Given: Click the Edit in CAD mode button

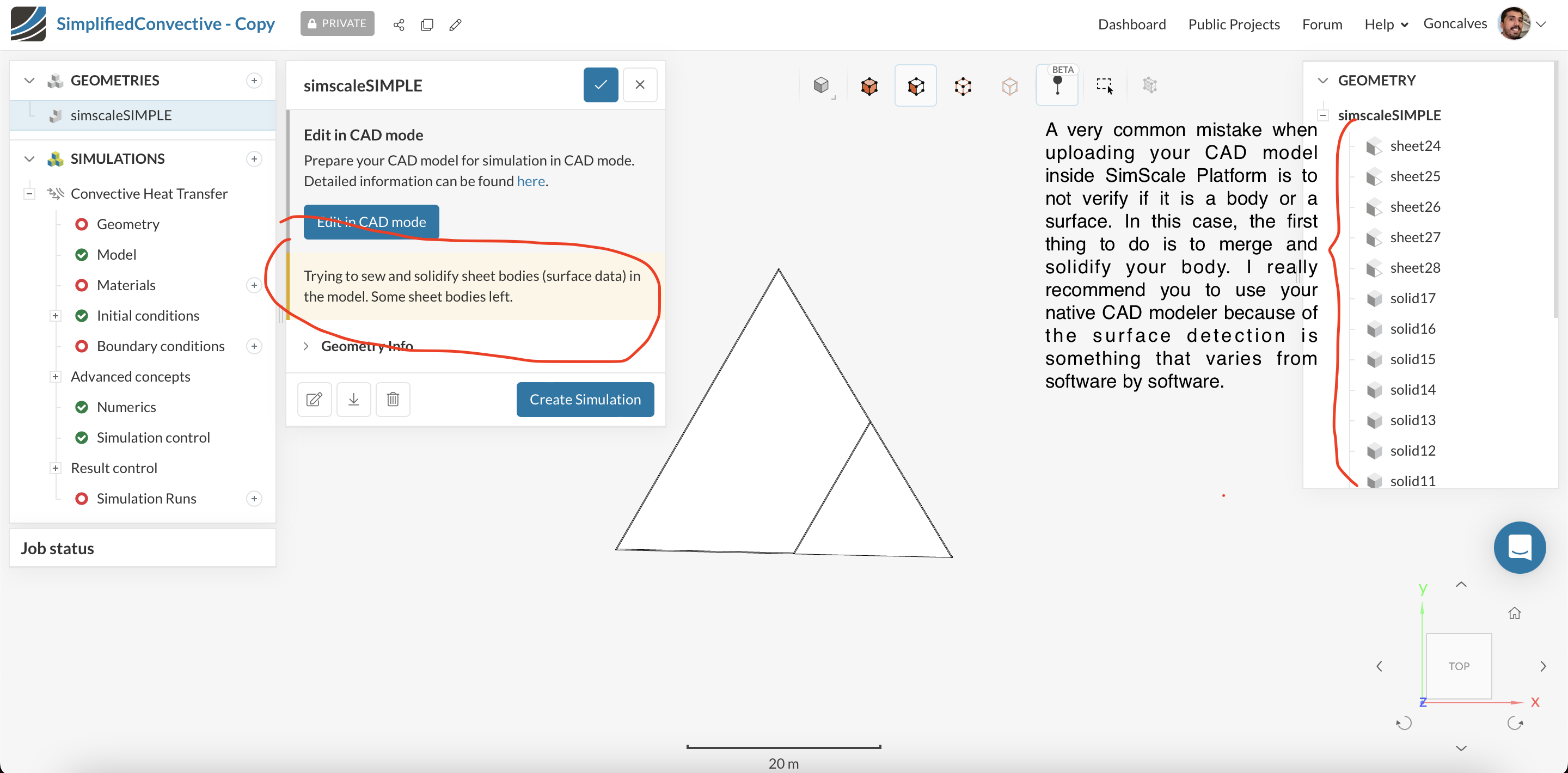Looking at the screenshot, I should [371, 222].
